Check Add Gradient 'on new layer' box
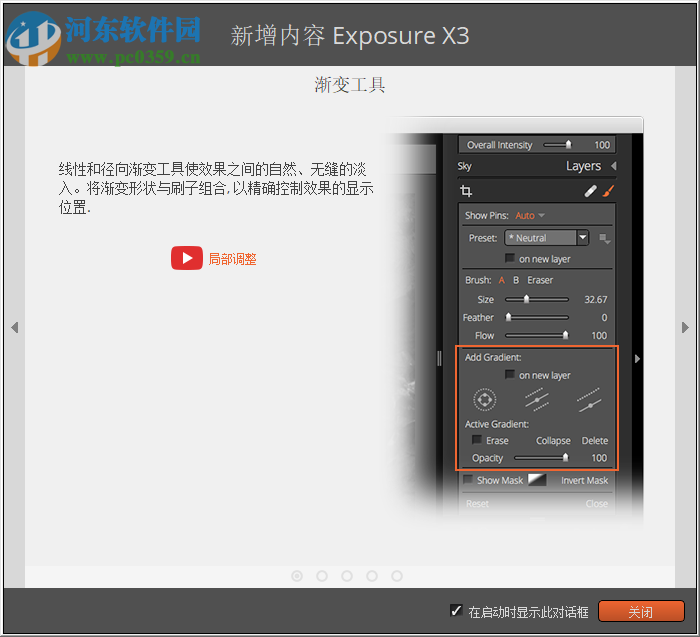 click(509, 375)
